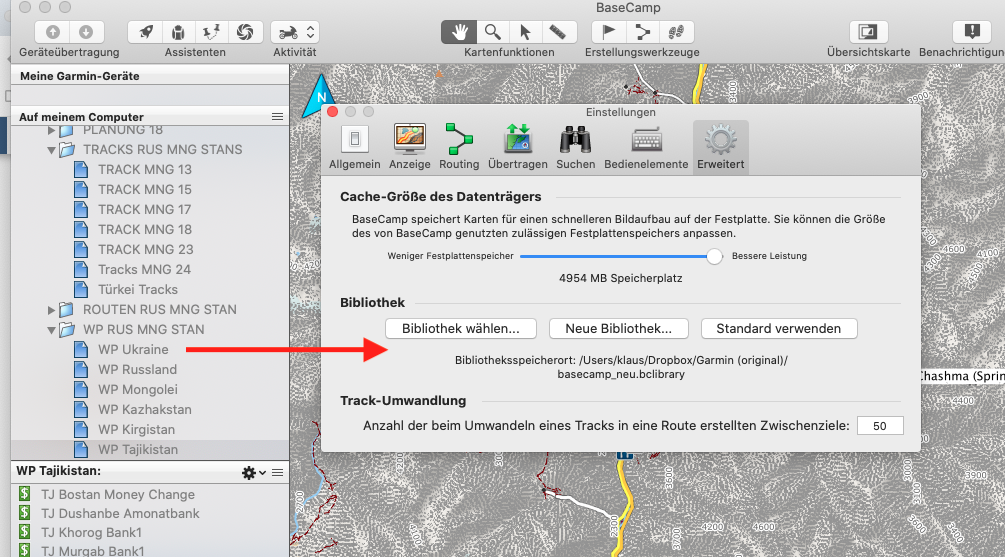This screenshot has height=557, width=1005.
Task: Click the receive from device down-arrow button
Action: (x=86, y=32)
